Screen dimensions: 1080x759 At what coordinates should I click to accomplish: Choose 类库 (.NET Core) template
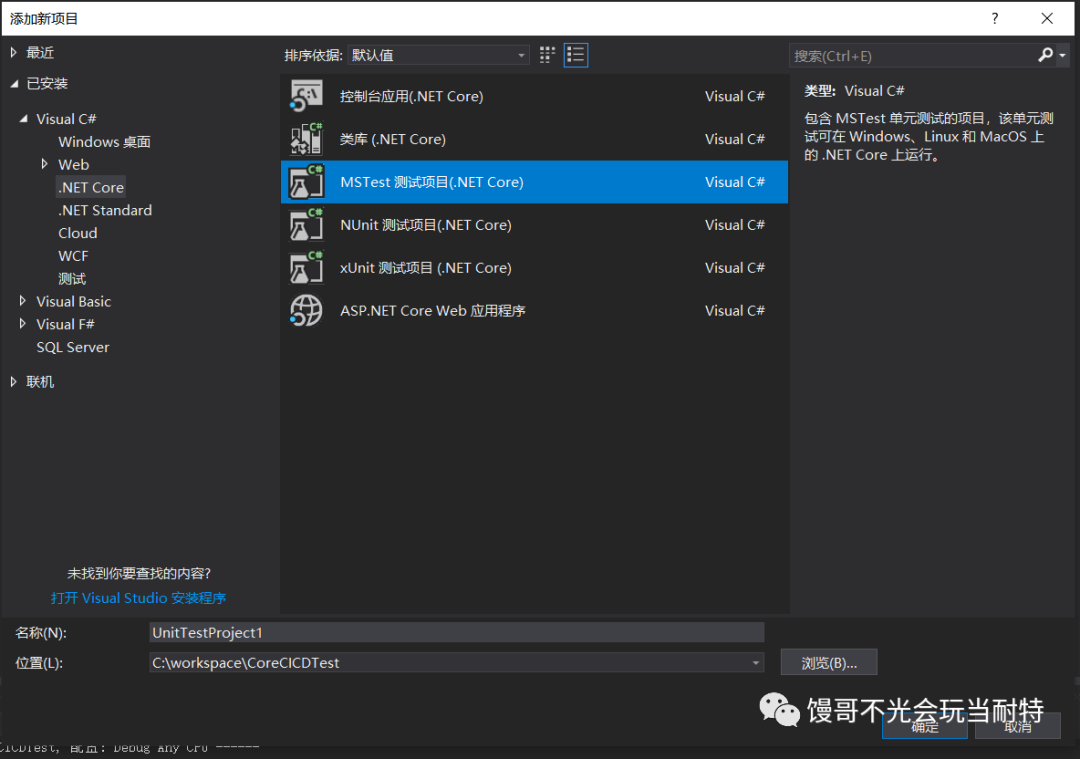[534, 138]
